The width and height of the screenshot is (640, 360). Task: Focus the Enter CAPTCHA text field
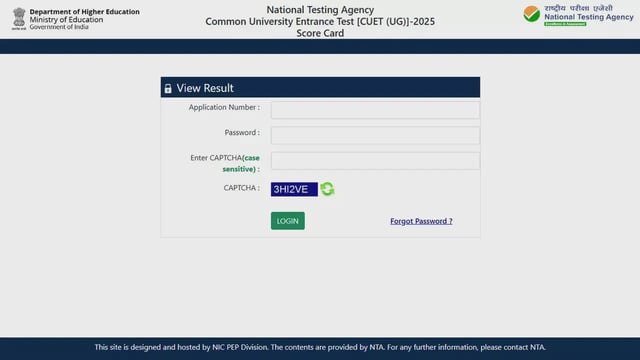375,161
